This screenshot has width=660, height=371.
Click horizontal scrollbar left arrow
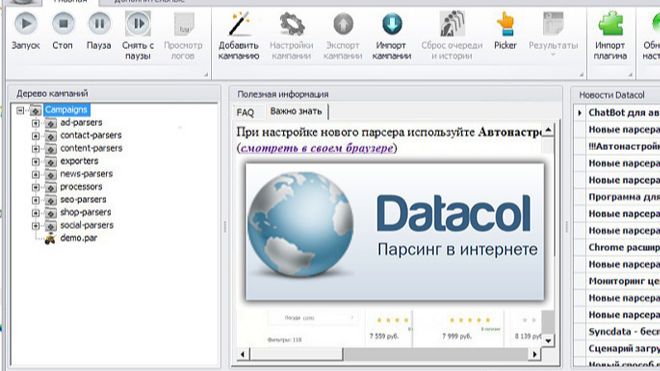(x=242, y=354)
